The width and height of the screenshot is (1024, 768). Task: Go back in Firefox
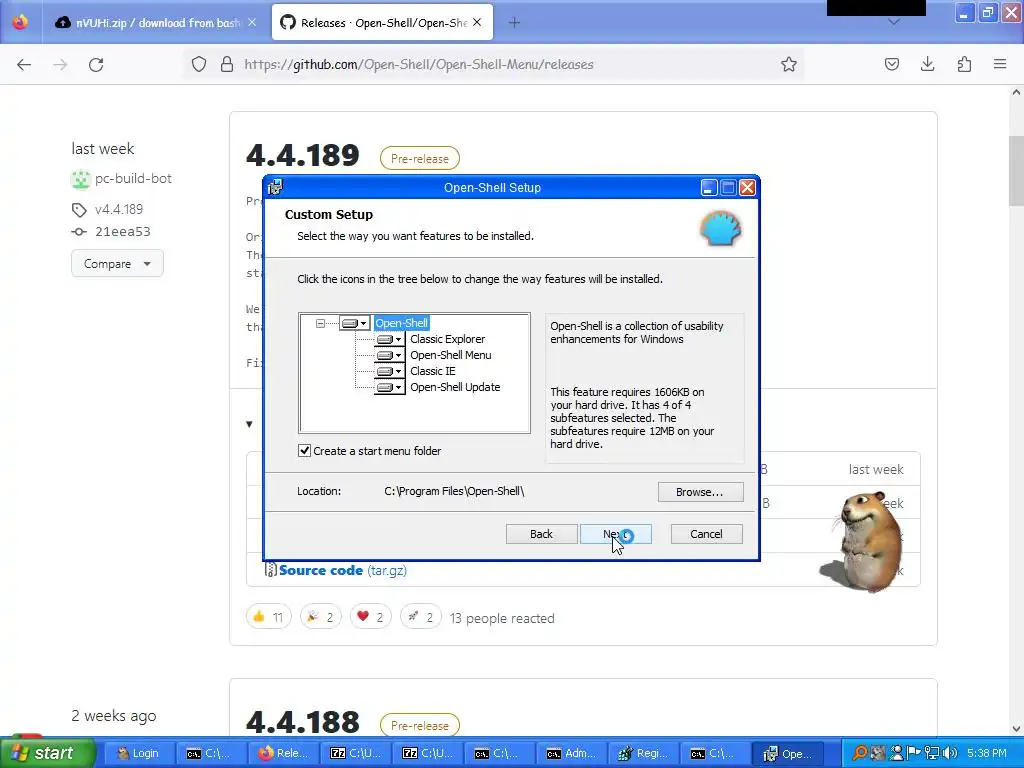(x=24, y=65)
